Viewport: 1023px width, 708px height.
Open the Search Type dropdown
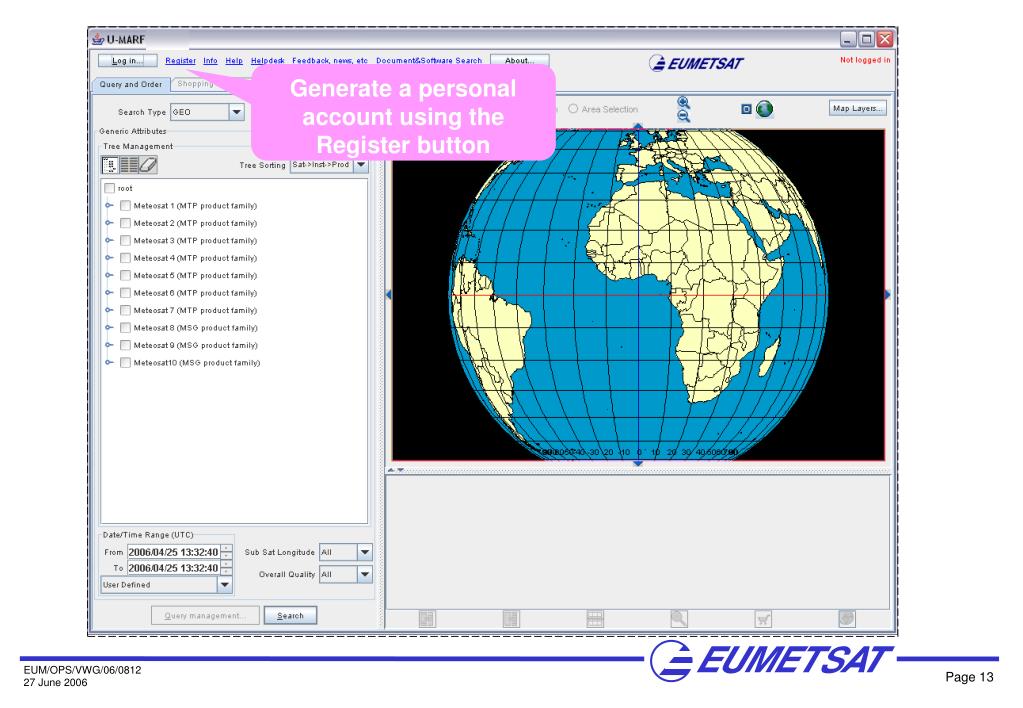click(x=237, y=113)
